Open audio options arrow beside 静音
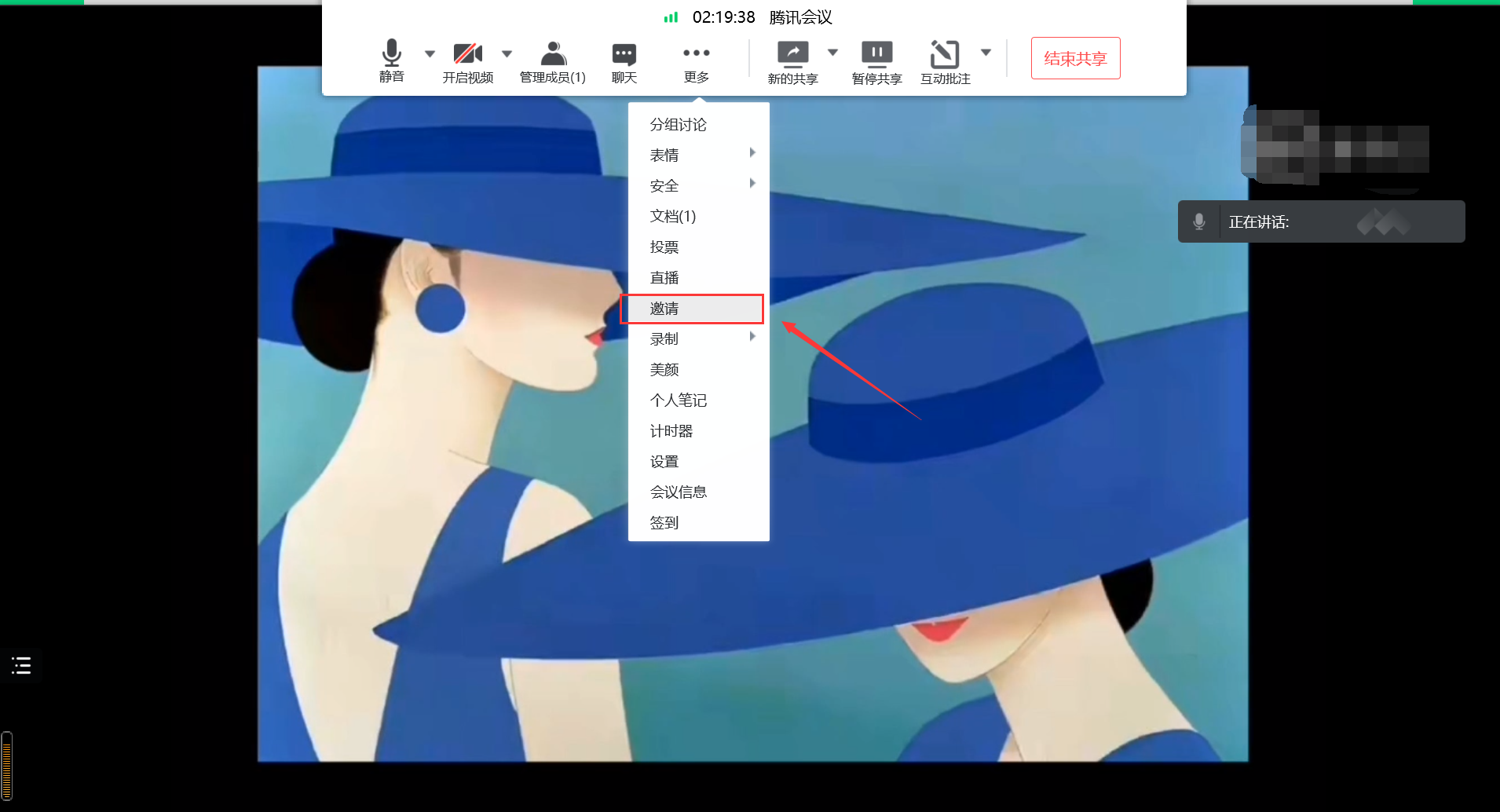The height and width of the screenshot is (812, 1500). coord(430,53)
